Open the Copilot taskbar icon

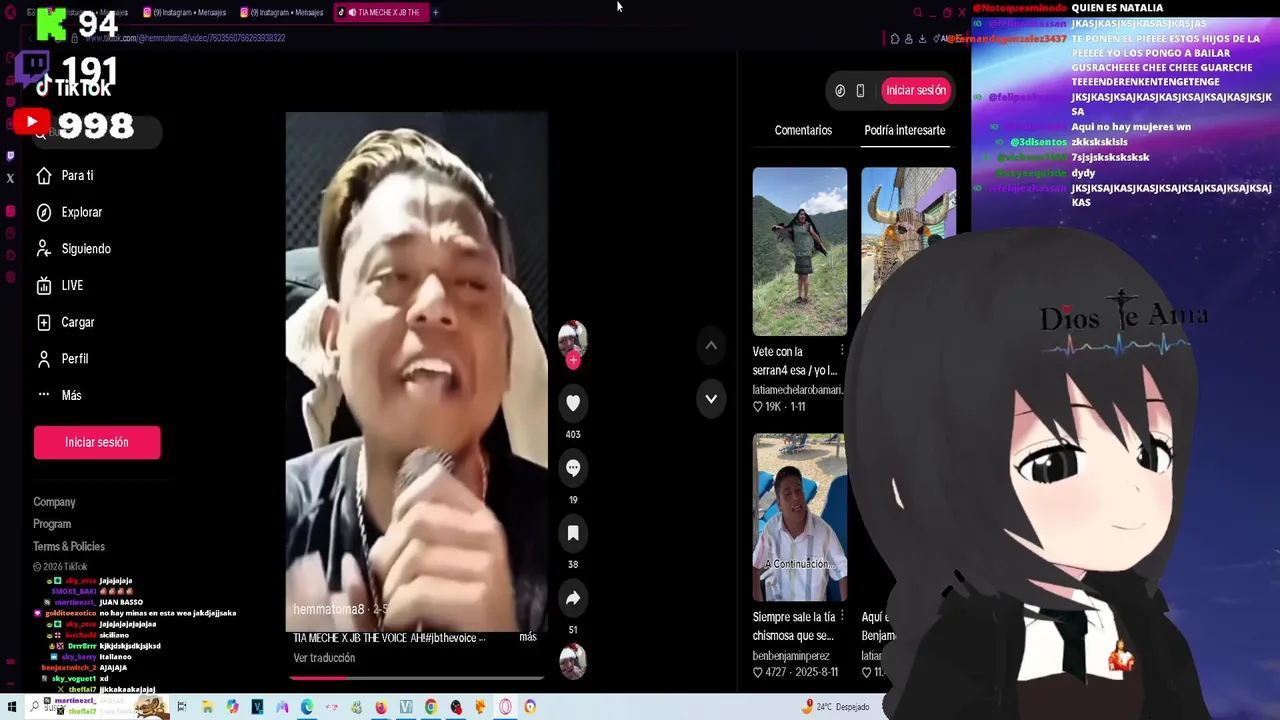pos(232,707)
